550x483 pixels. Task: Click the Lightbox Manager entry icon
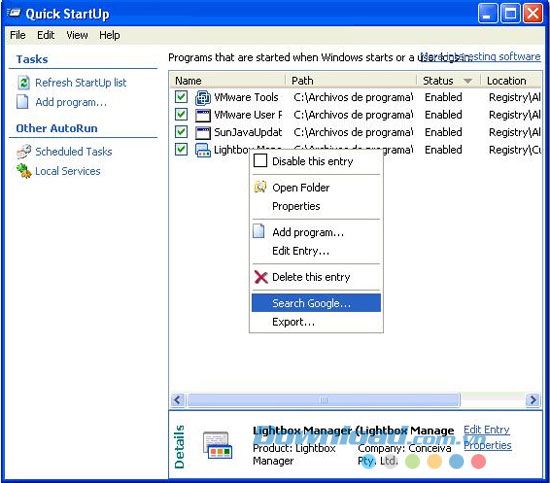point(203,150)
